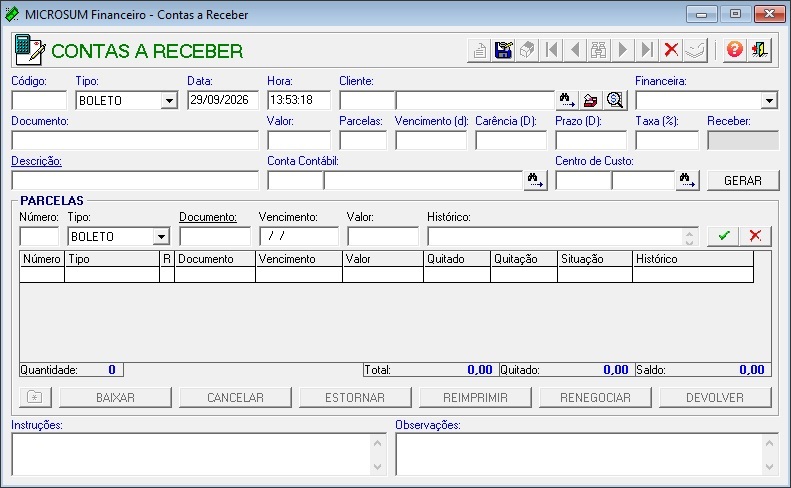Click the RENEGOCIAR button
Image resolution: width=791 pixels, height=488 pixels.
click(x=595, y=397)
